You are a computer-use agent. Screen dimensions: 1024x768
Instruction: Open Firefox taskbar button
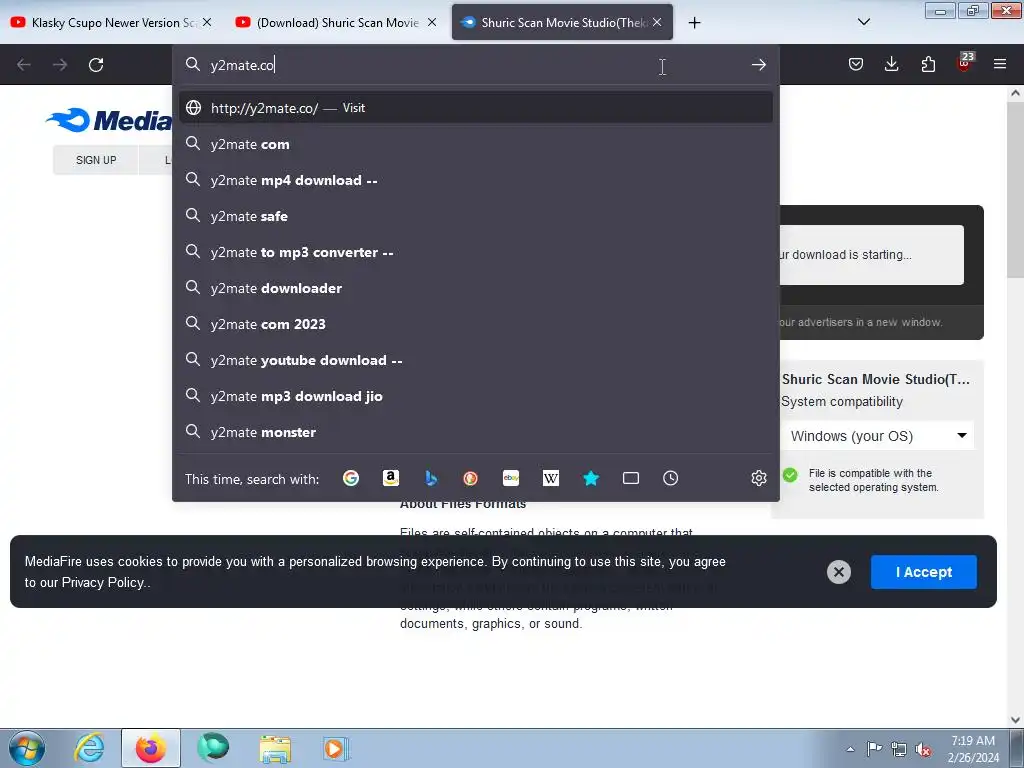pos(151,748)
